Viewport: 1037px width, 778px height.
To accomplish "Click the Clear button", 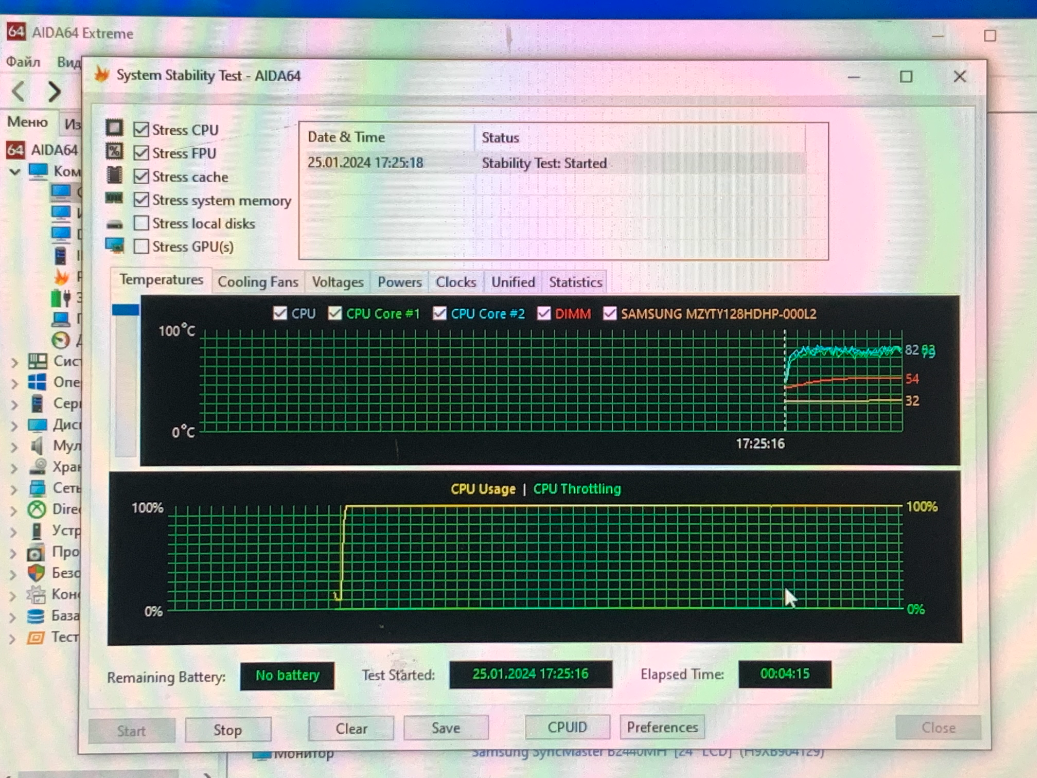I will tap(351, 728).
